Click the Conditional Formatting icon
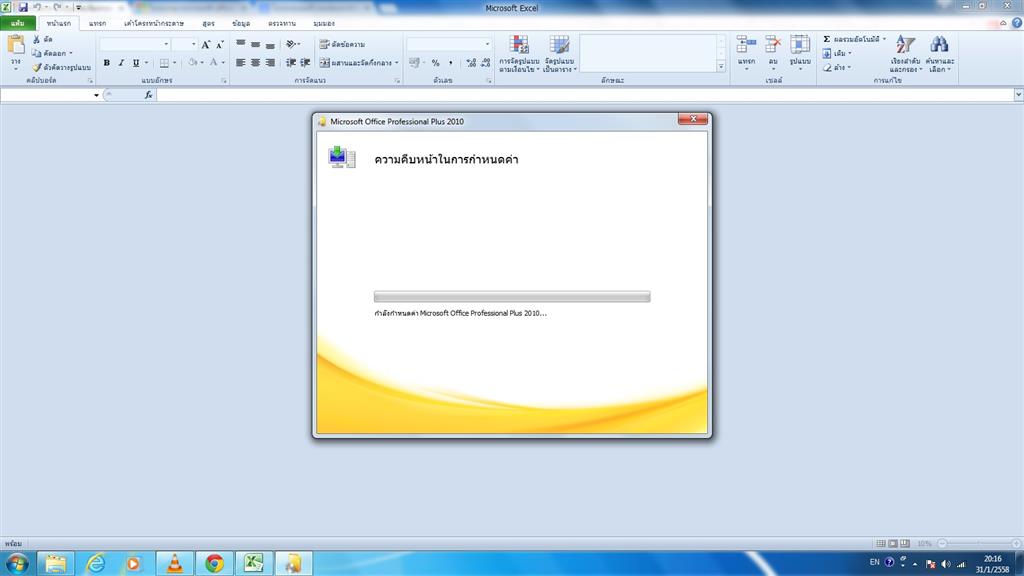Viewport: 1024px width, 576px height. click(519, 44)
